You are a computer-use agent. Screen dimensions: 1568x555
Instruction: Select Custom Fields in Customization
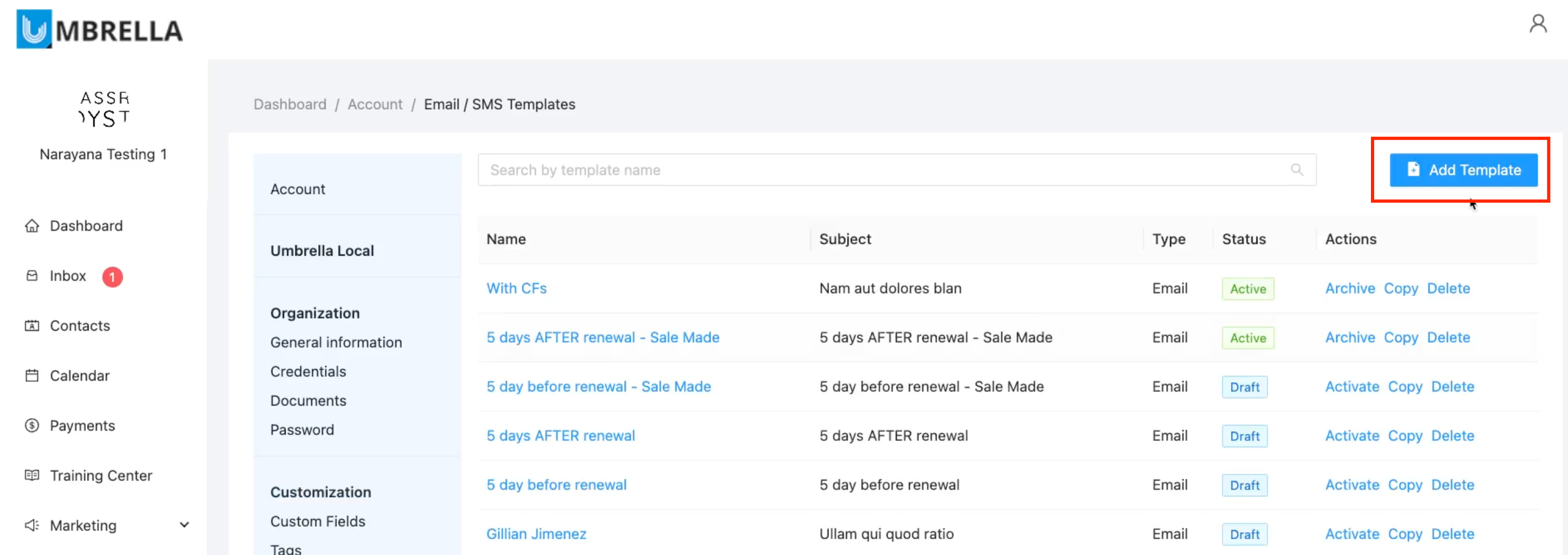(x=318, y=521)
